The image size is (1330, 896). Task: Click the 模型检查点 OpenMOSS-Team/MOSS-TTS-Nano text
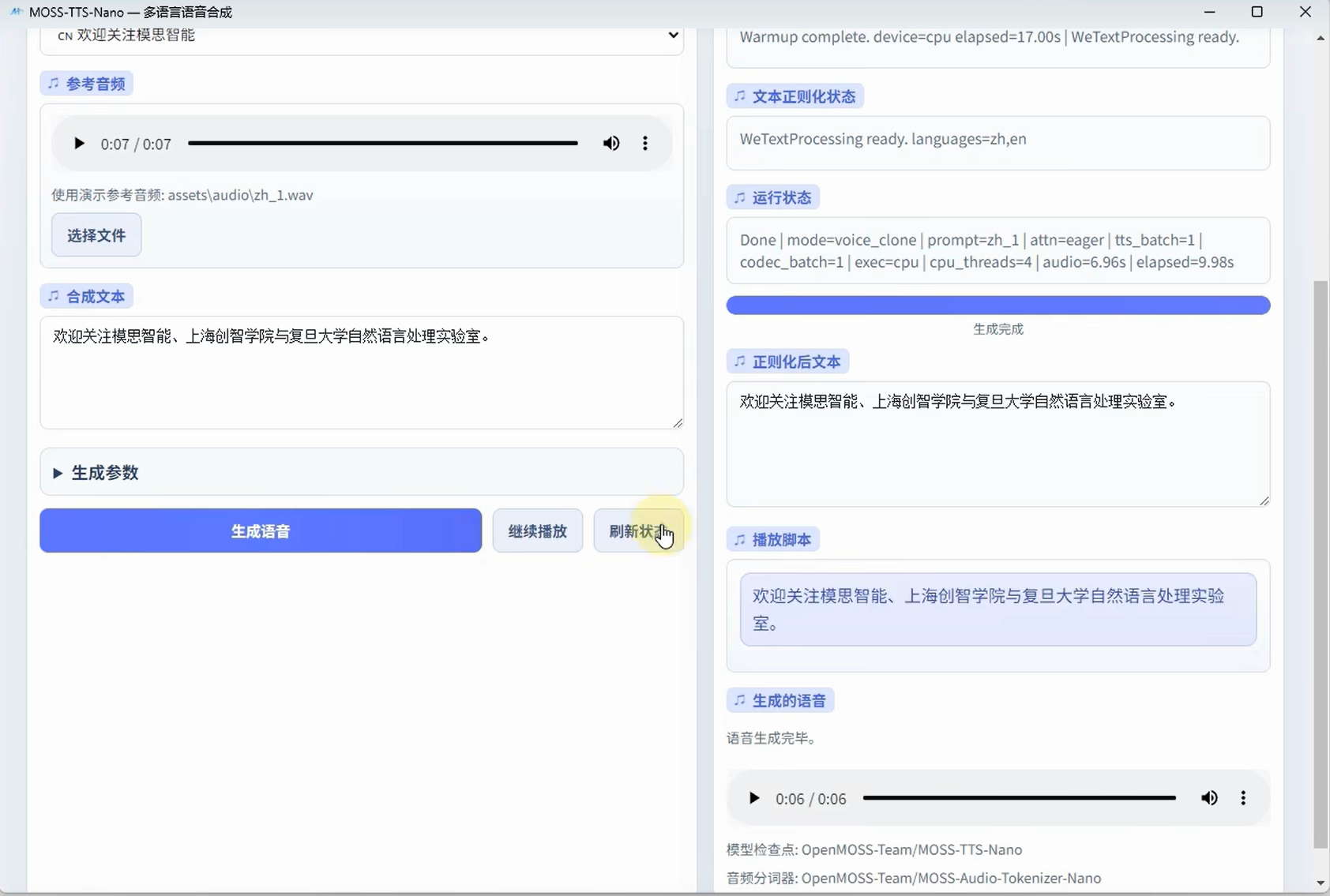coord(874,850)
